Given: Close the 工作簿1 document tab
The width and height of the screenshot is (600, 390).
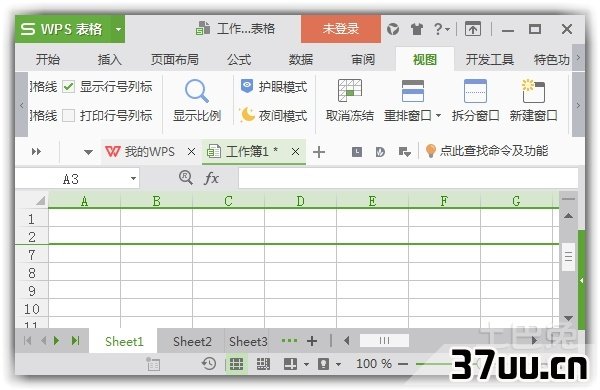Looking at the screenshot, I should tap(295, 152).
